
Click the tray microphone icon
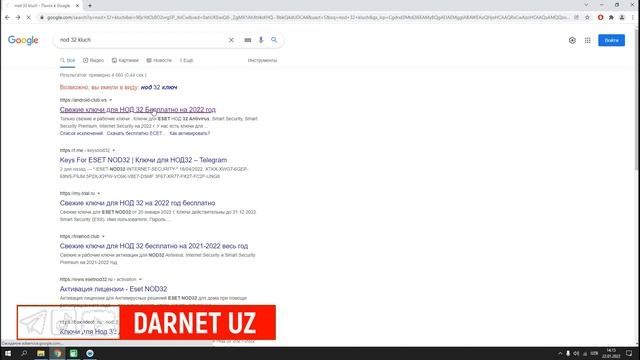568,353
